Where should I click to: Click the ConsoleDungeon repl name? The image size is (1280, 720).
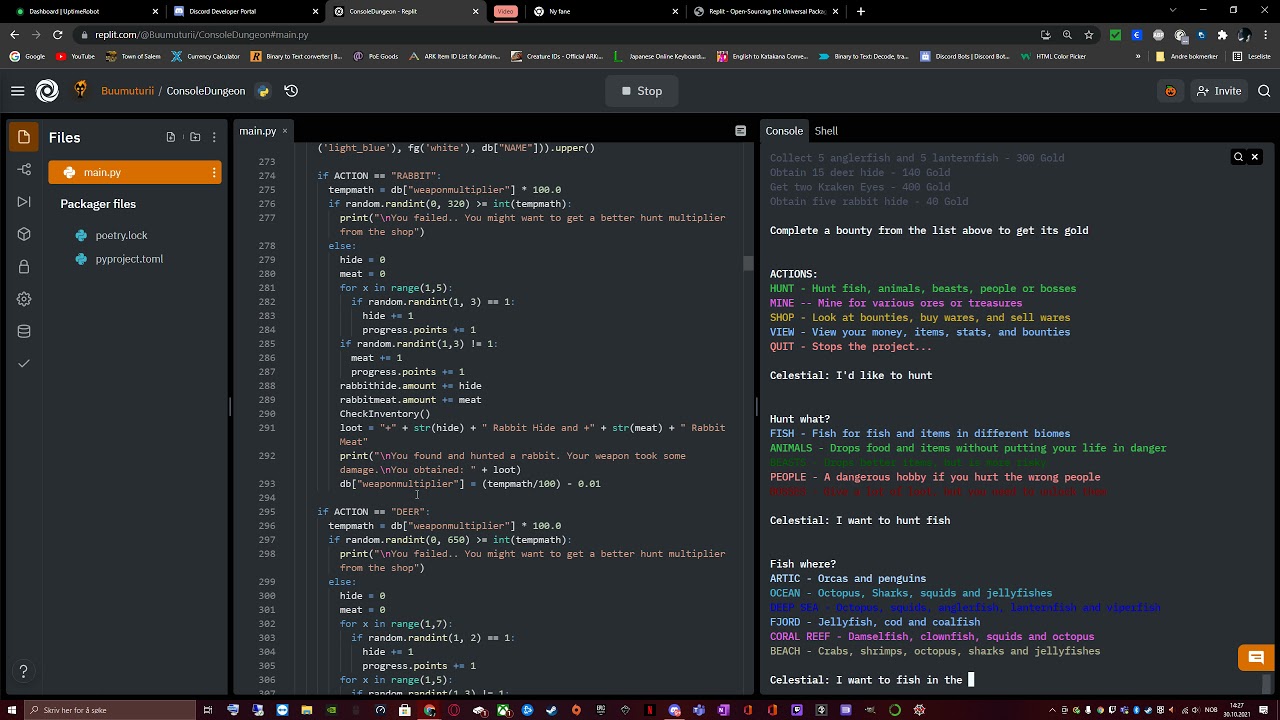point(206,91)
